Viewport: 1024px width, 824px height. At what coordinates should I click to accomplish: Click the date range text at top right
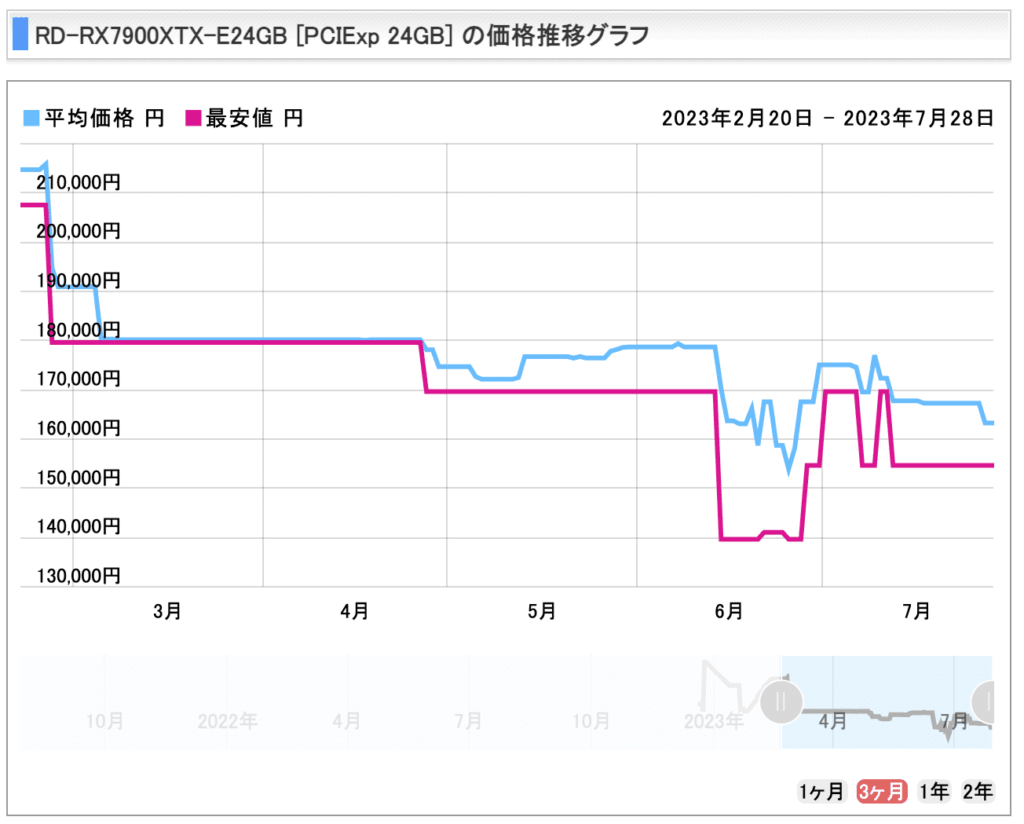click(827, 119)
